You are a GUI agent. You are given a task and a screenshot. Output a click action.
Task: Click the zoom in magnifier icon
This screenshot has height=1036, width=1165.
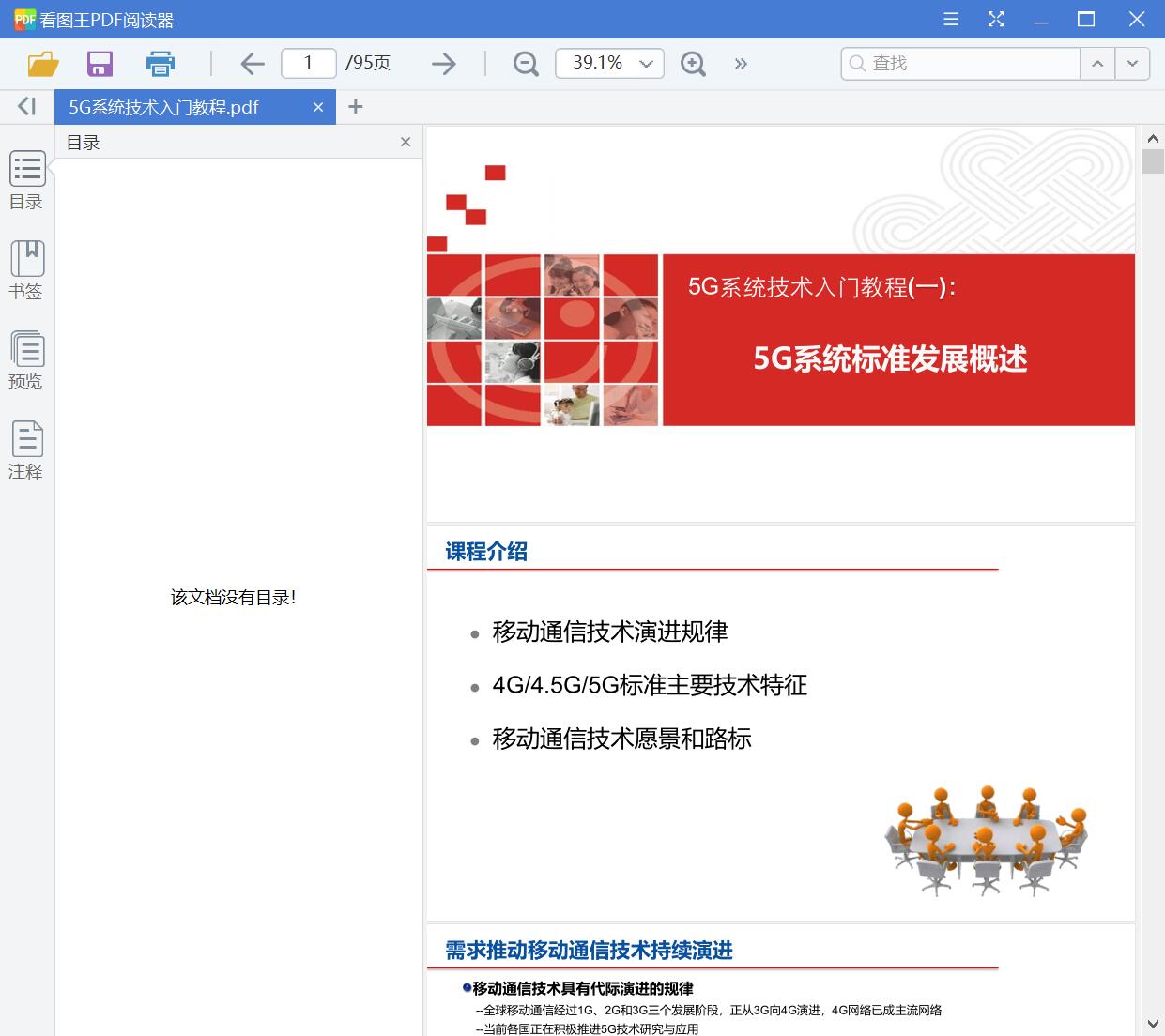694,63
